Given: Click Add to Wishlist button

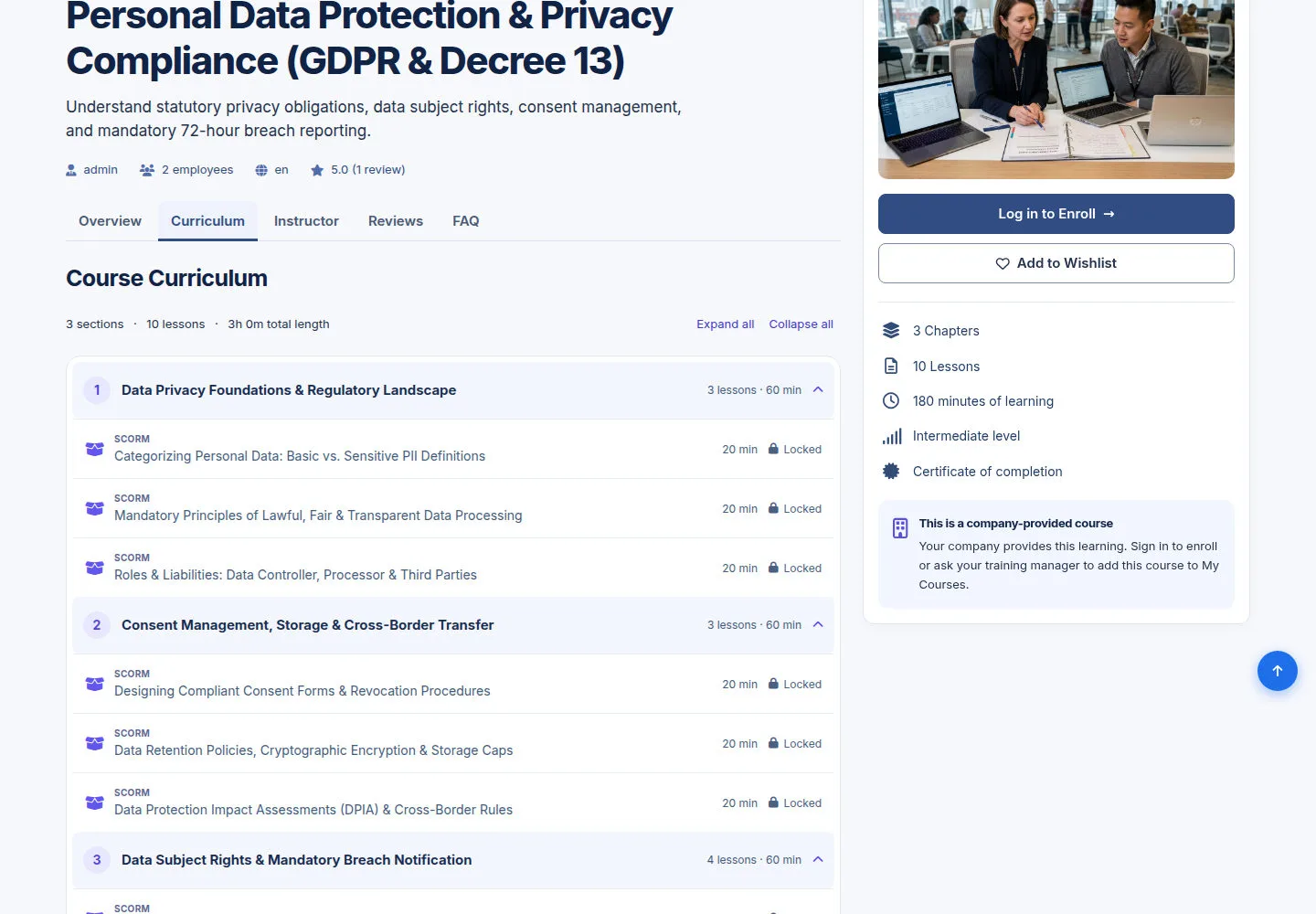Looking at the screenshot, I should pos(1056,263).
